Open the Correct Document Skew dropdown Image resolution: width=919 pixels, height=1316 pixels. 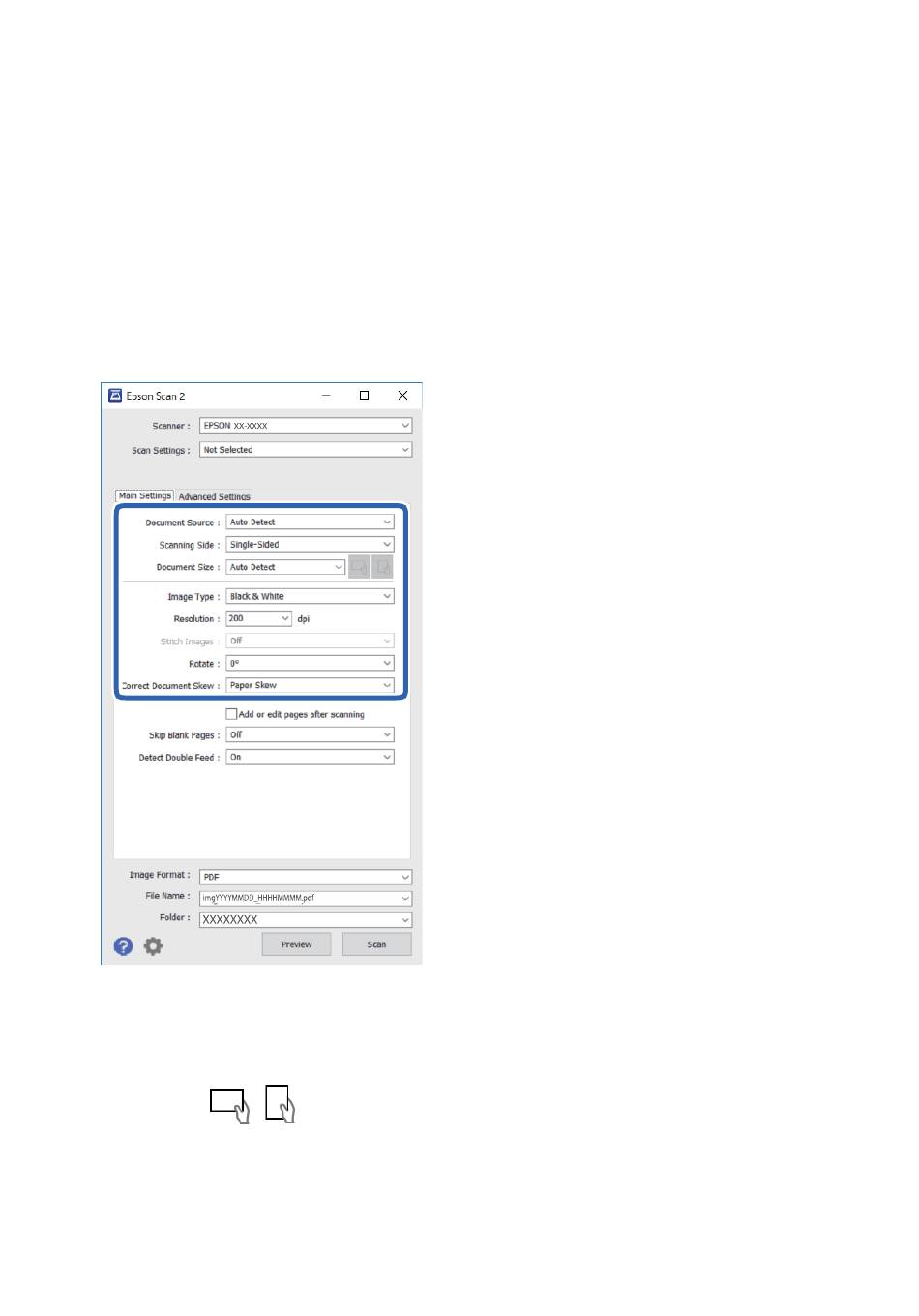coord(310,685)
